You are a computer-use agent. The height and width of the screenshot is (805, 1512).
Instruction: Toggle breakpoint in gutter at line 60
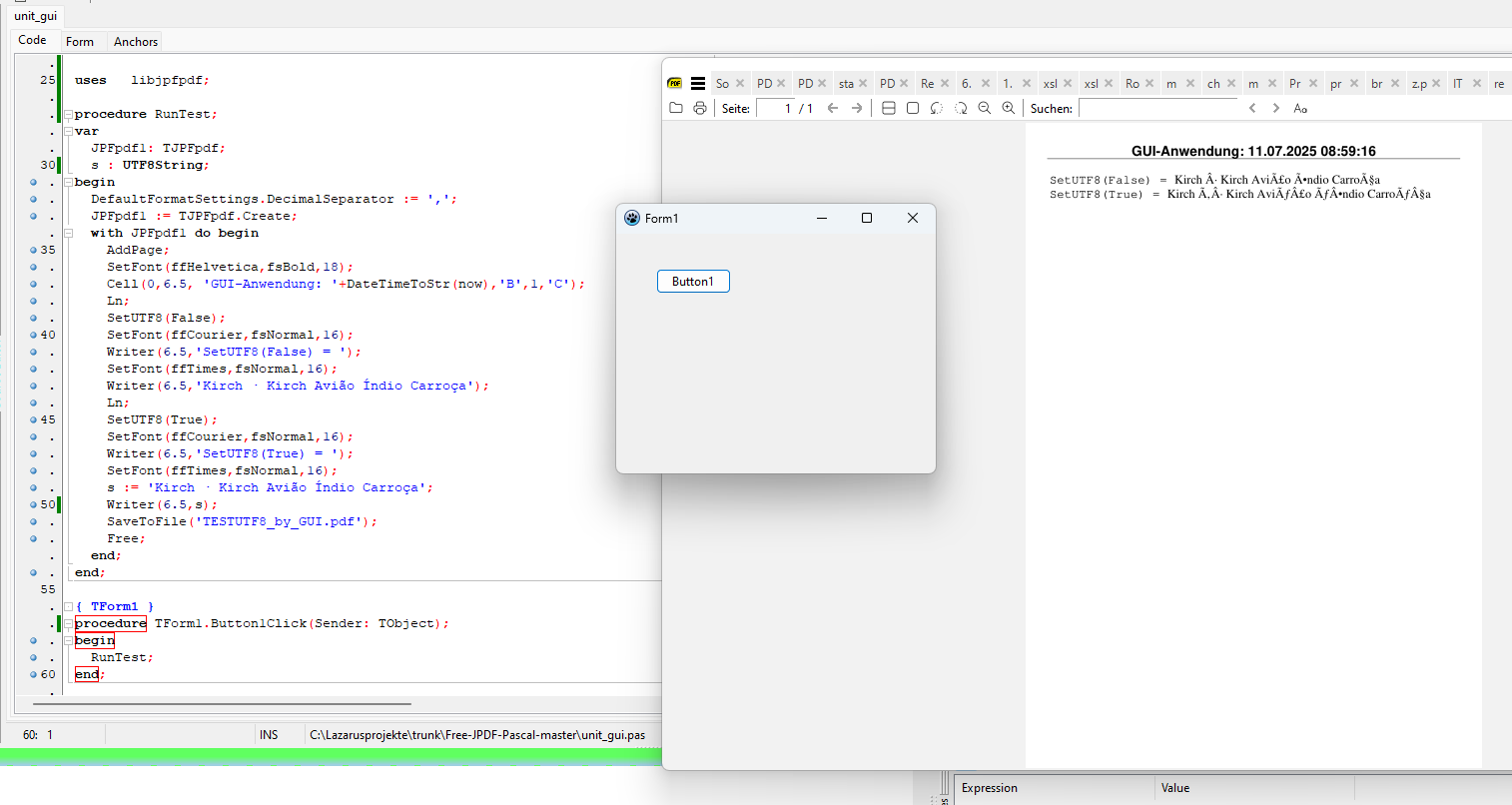(x=33, y=674)
